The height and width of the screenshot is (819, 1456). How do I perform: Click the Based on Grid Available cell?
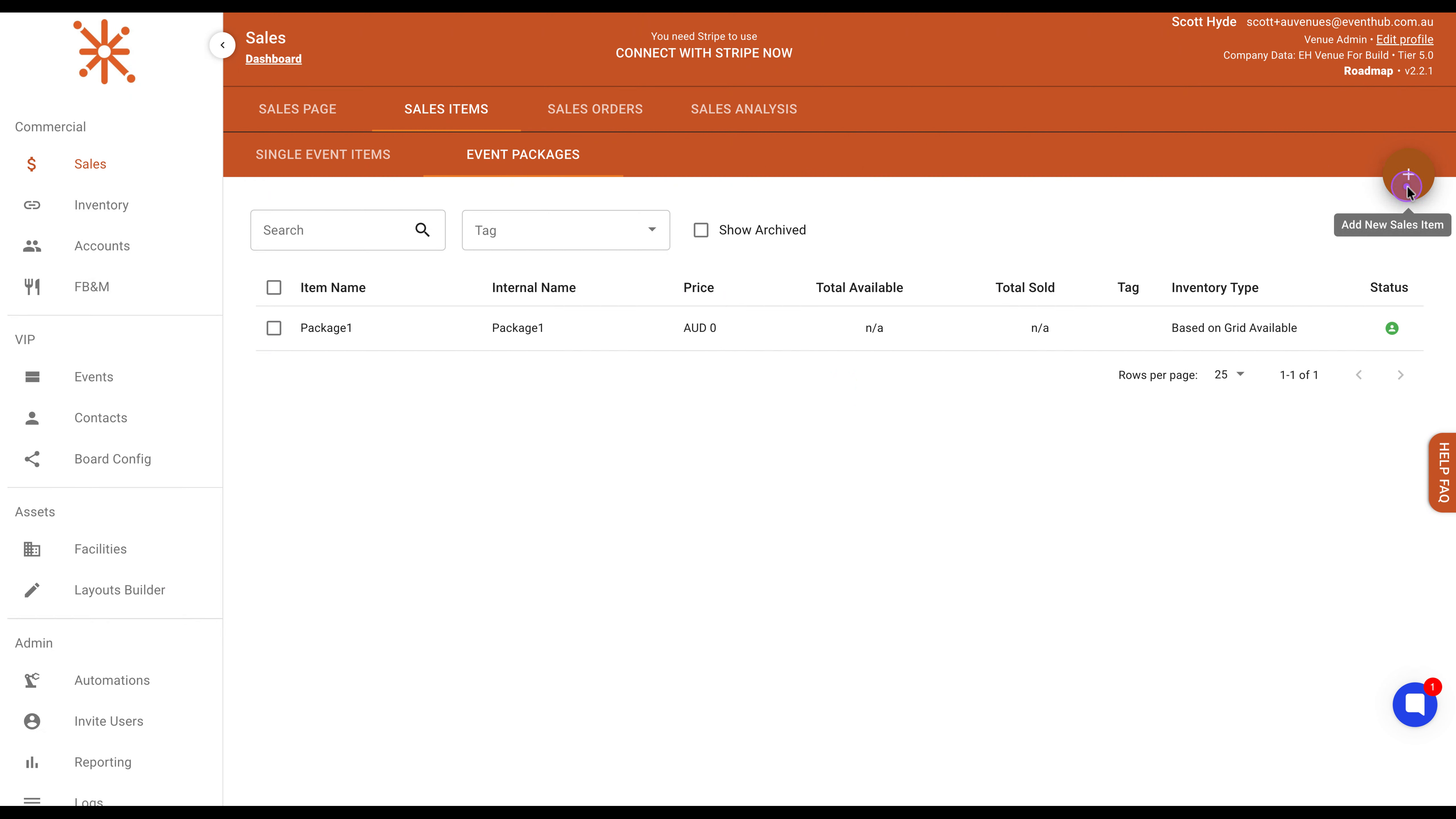tap(1234, 328)
